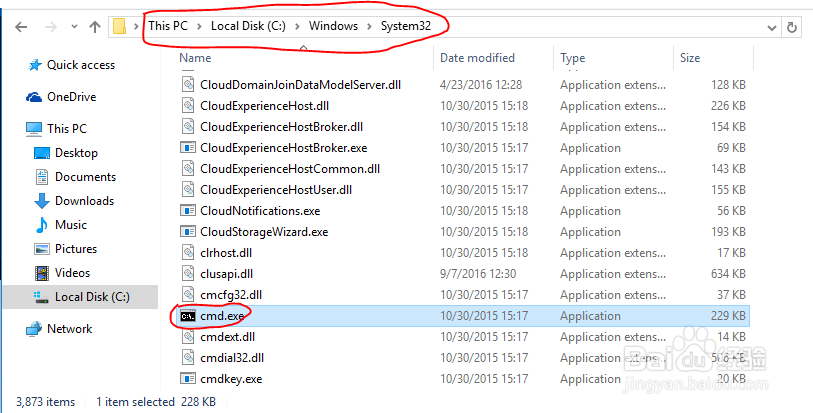Click the CloudStorageWizard.exe application icon
This screenshot has height=413, width=813.
[x=188, y=232]
